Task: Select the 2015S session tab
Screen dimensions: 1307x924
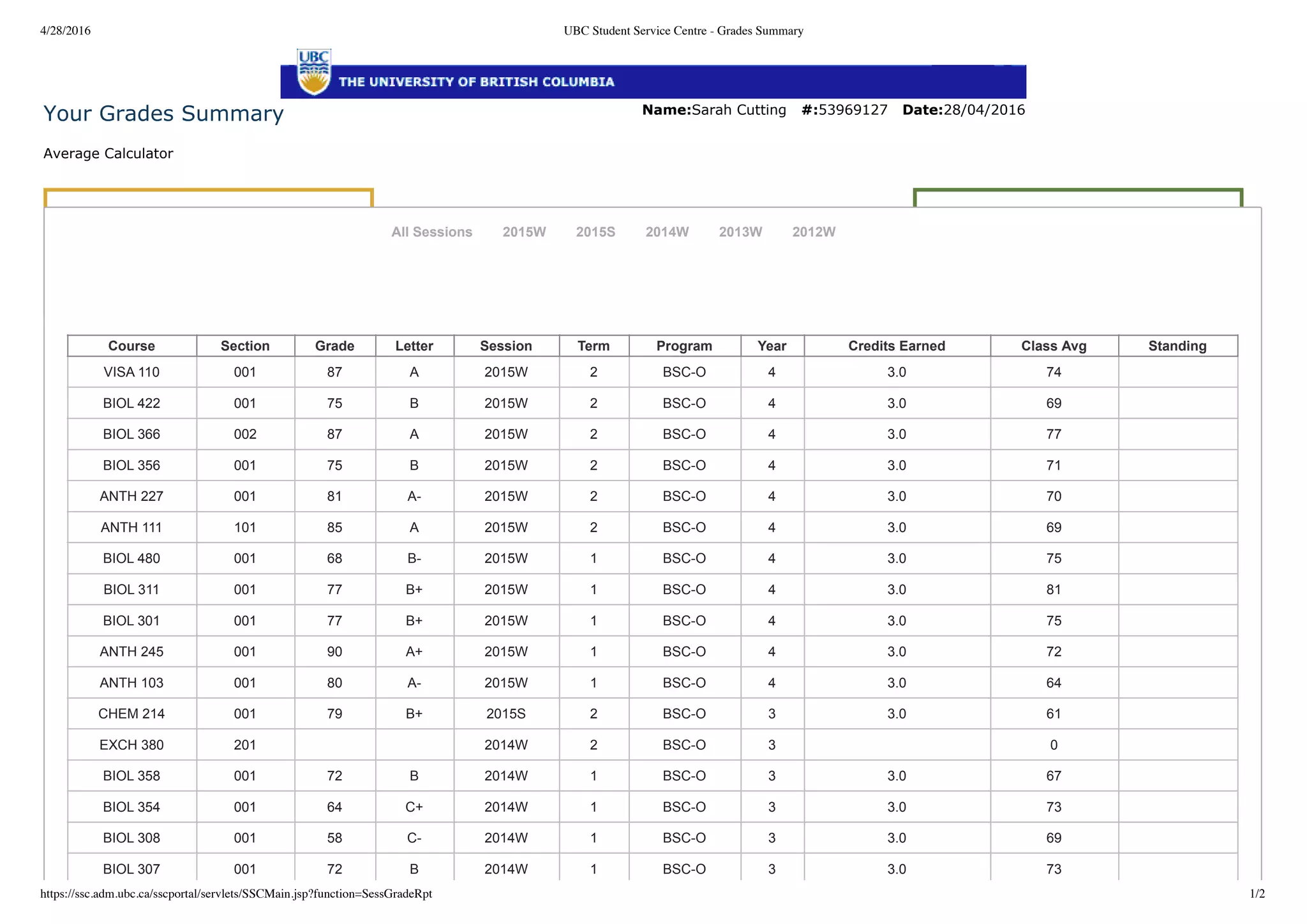Action: pos(595,232)
